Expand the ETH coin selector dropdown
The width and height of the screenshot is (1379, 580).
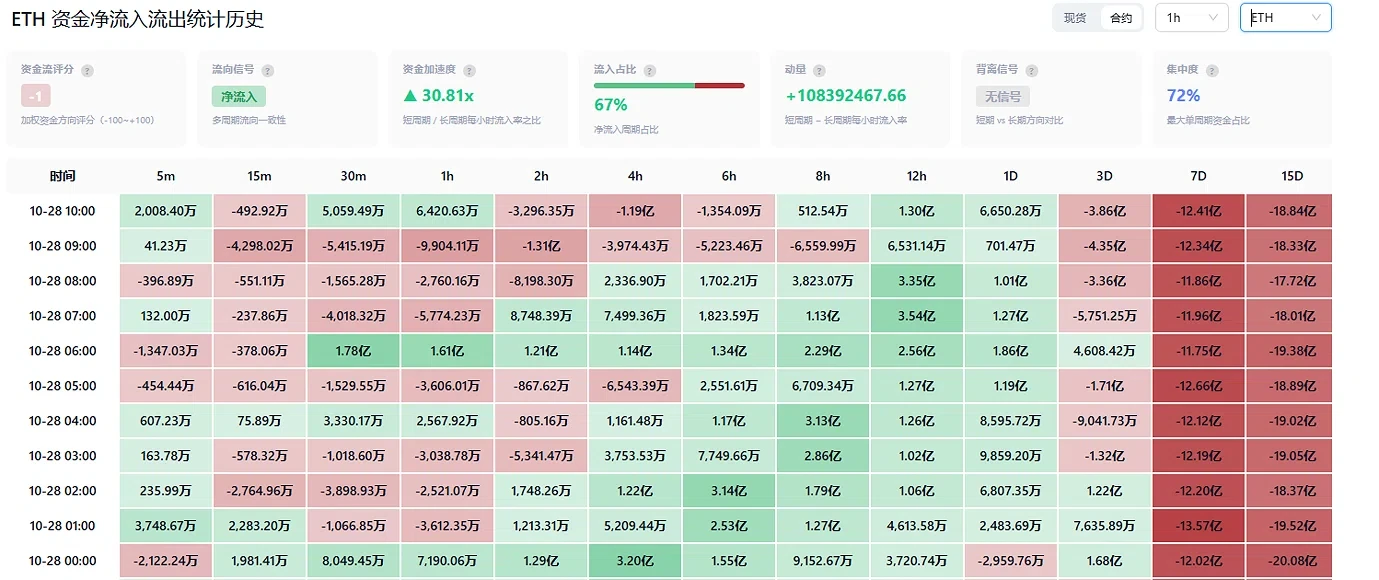pyautogui.click(x=1285, y=18)
